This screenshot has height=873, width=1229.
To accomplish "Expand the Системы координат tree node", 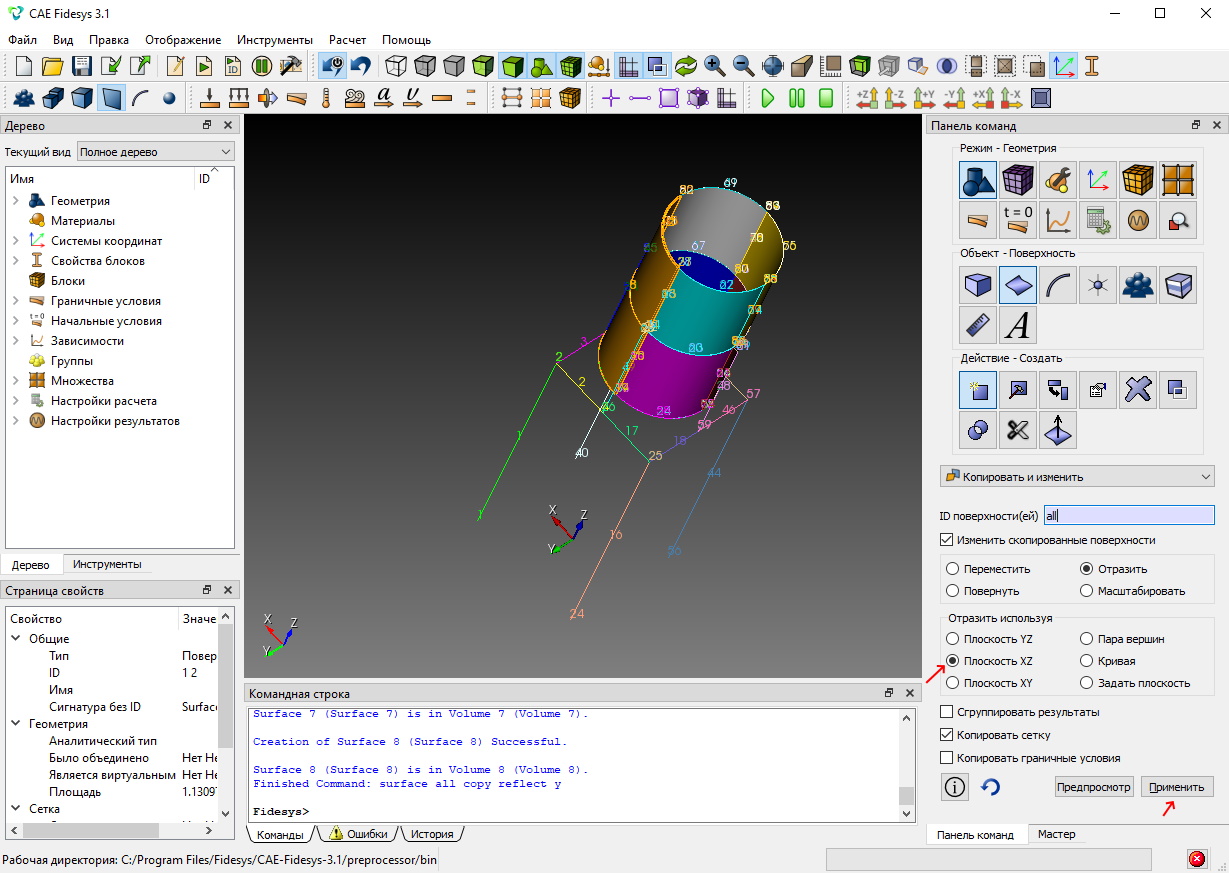I will coord(16,241).
